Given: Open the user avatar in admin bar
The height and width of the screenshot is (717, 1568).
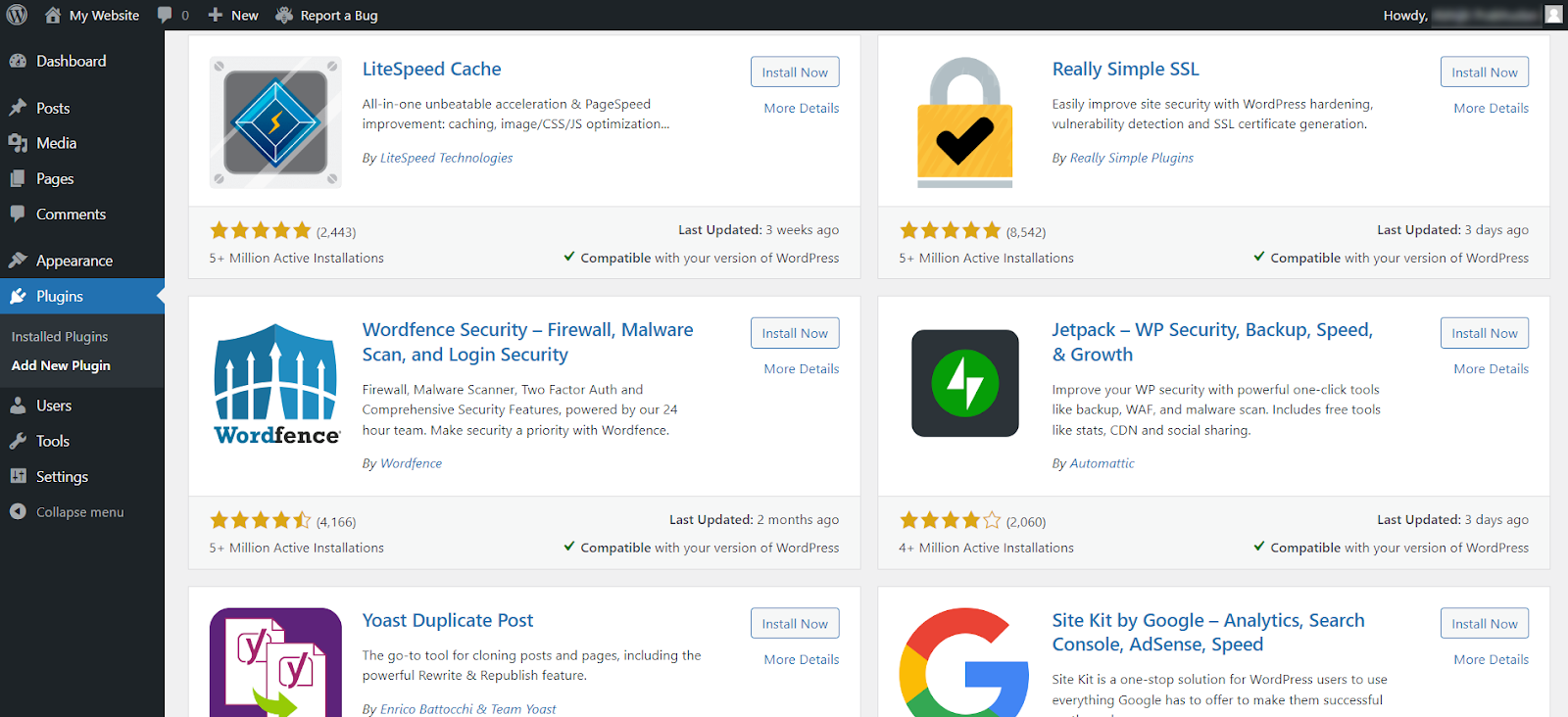Looking at the screenshot, I should click(x=1553, y=15).
